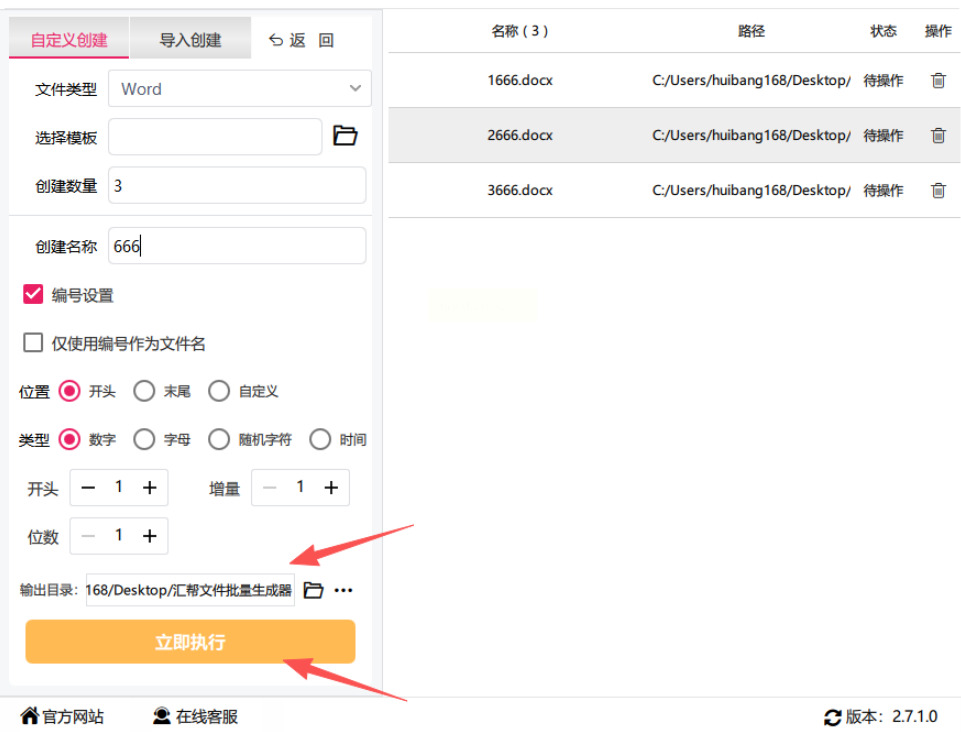This screenshot has height=732, width=961.
Task: Open output directory folder icon
Action: click(x=313, y=590)
